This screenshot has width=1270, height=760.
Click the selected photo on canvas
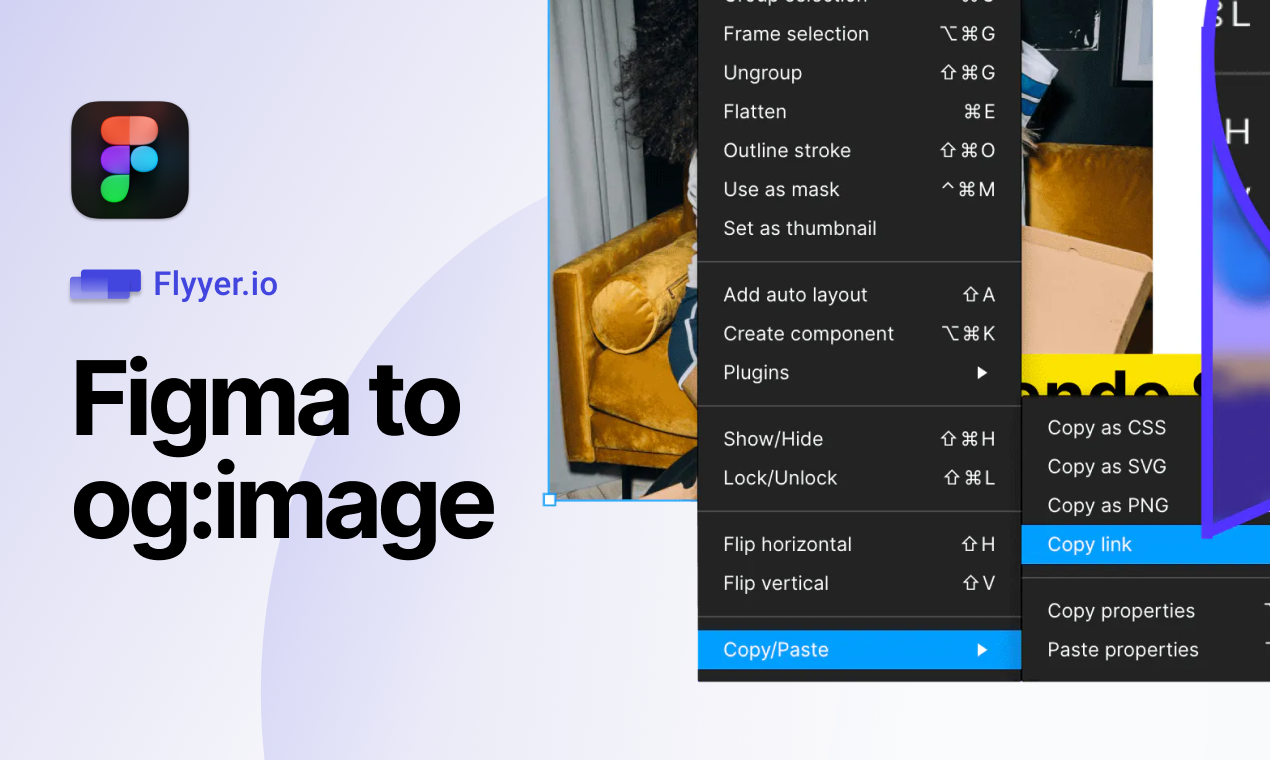tap(622, 250)
